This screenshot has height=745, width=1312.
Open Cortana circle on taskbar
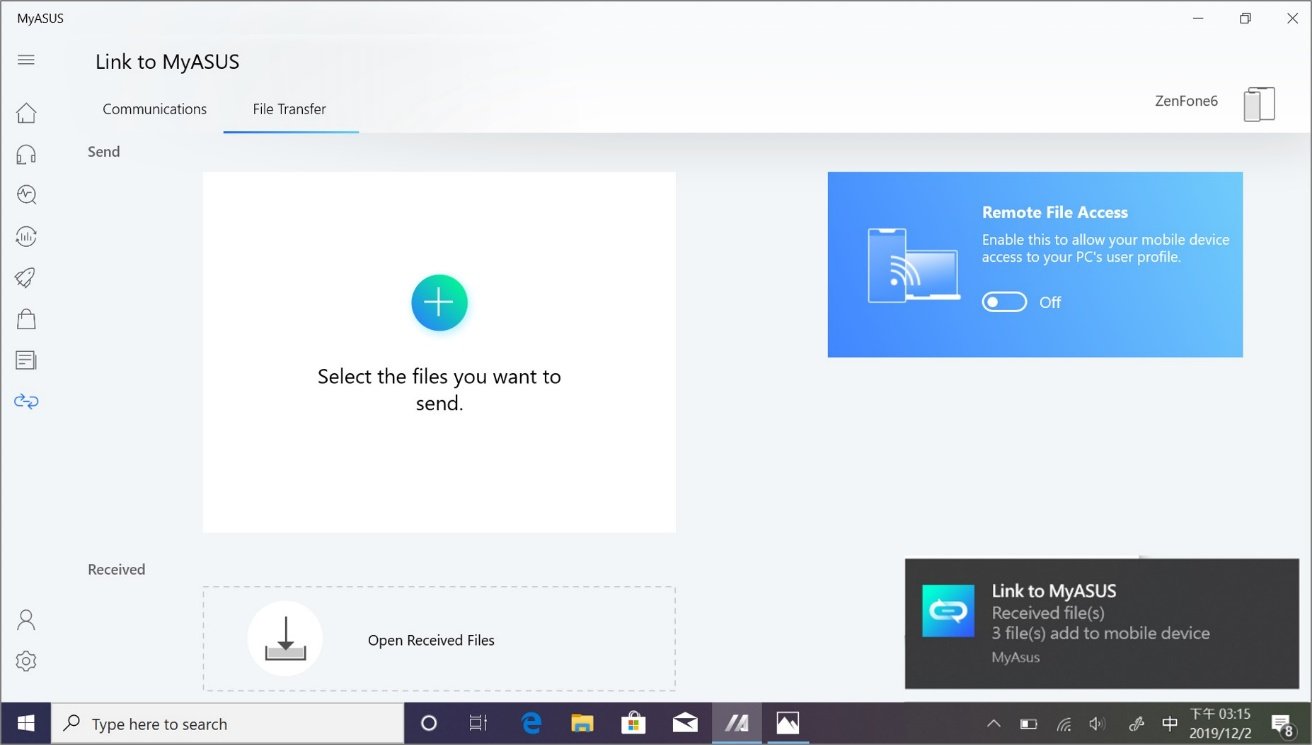click(x=429, y=723)
